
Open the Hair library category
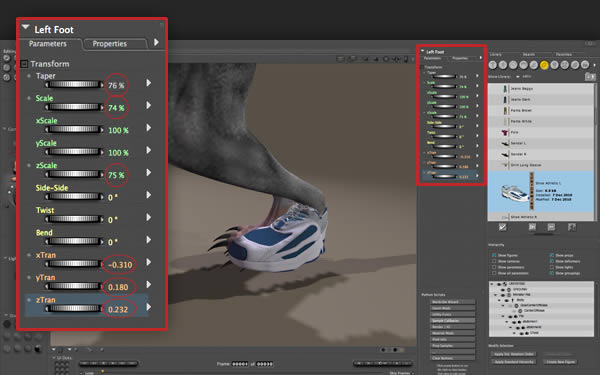523,65
